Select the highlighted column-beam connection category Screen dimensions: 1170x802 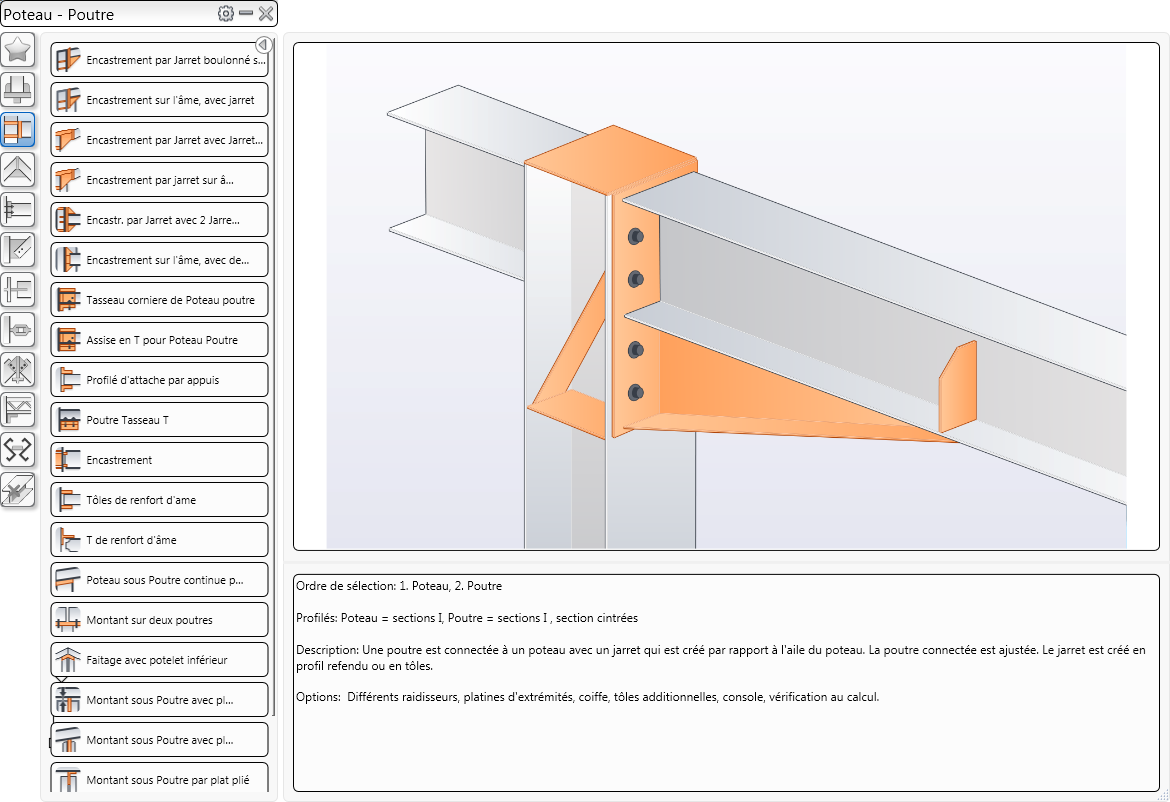(x=18, y=131)
